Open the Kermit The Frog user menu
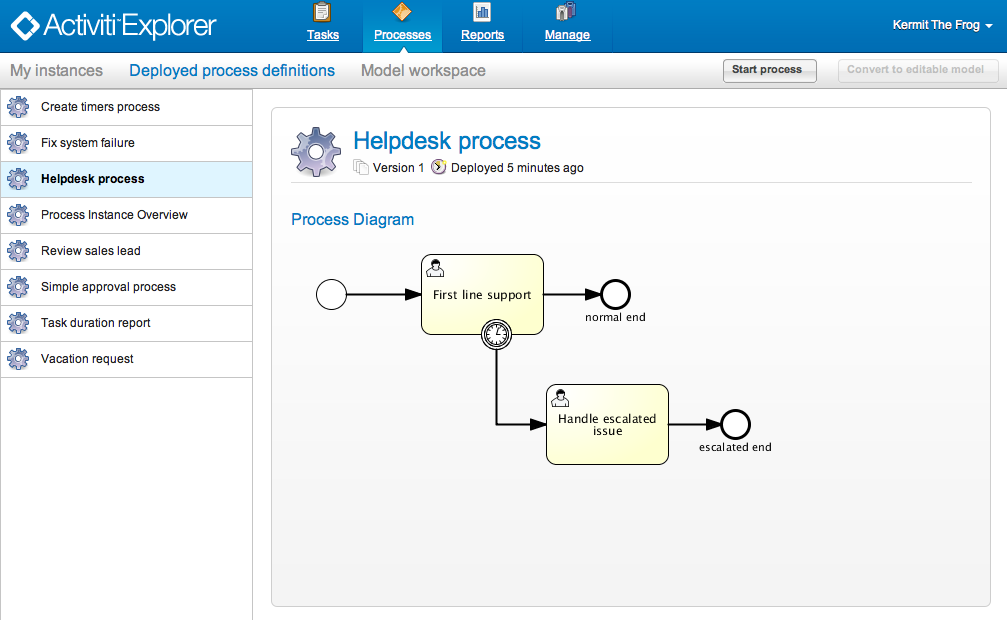 pyautogui.click(x=940, y=25)
